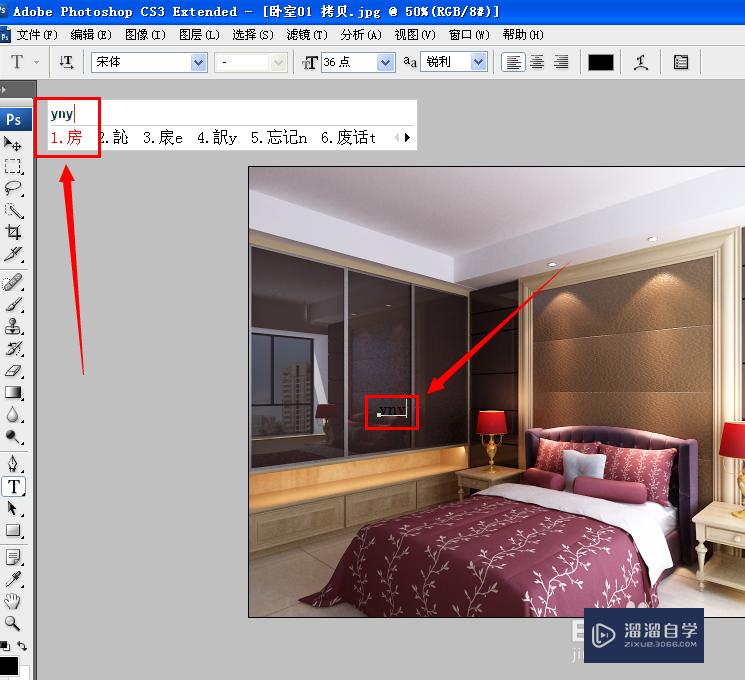Image resolution: width=745 pixels, height=680 pixels.
Task: Open the 编辑(E) menu
Action: (x=91, y=35)
